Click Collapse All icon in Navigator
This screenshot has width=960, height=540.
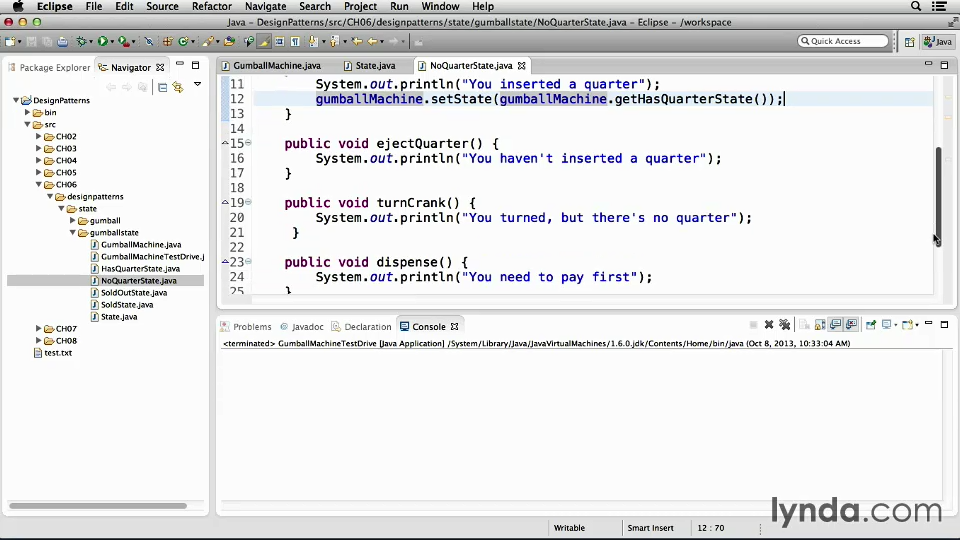162,87
